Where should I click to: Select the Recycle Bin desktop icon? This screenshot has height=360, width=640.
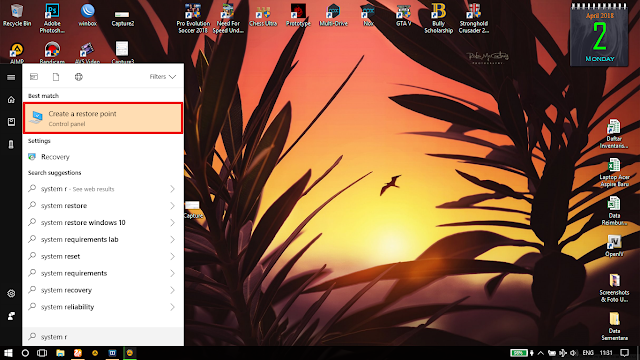click(17, 15)
